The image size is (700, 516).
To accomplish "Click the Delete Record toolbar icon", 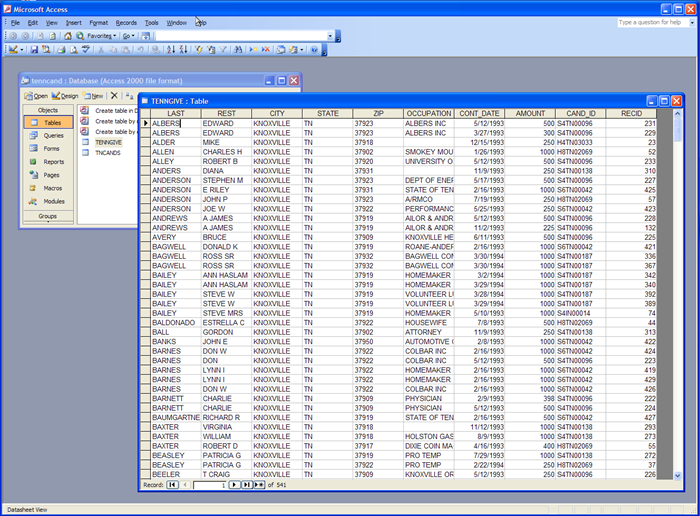I will pos(266,50).
